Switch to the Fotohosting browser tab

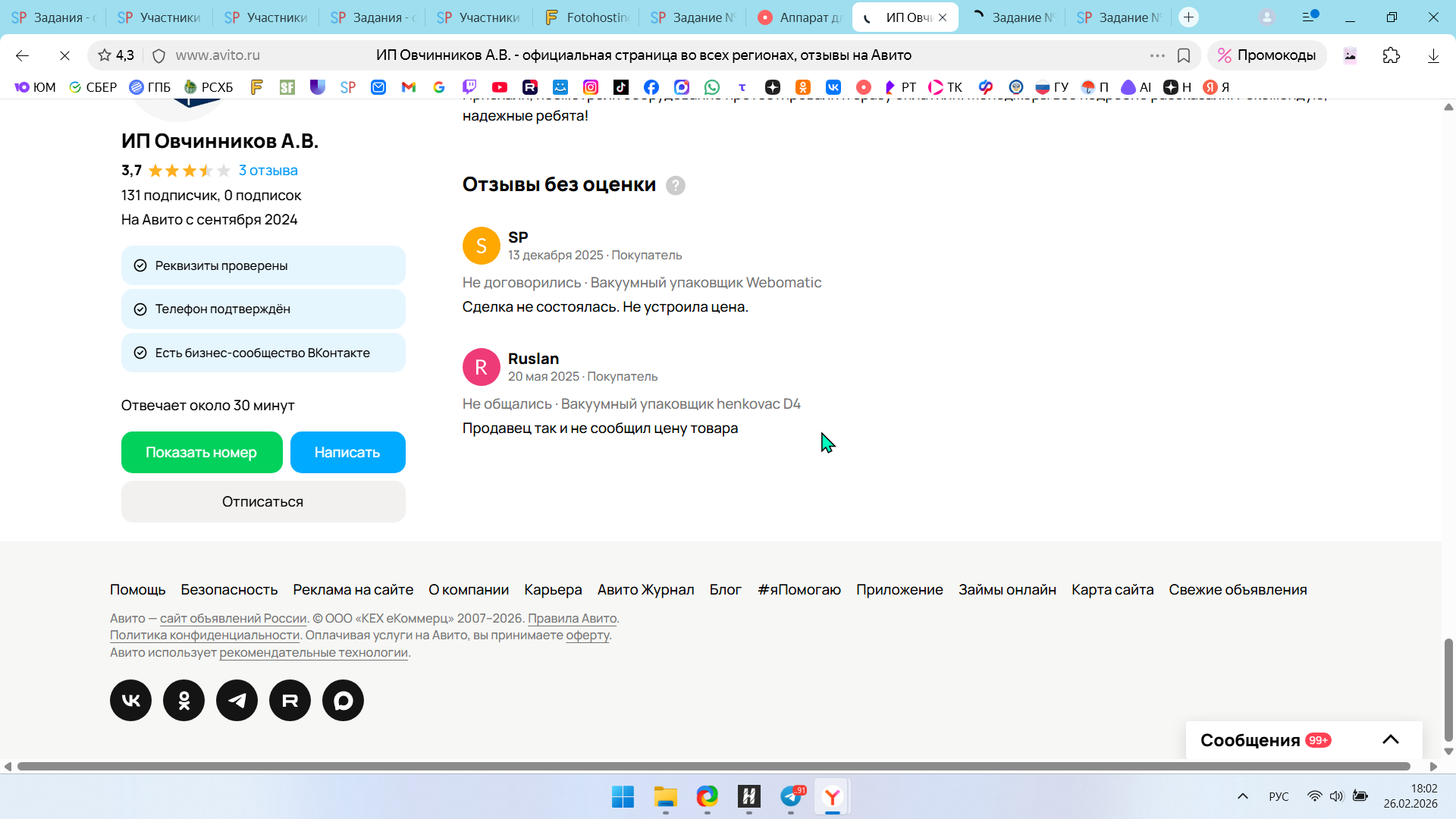coord(586,17)
